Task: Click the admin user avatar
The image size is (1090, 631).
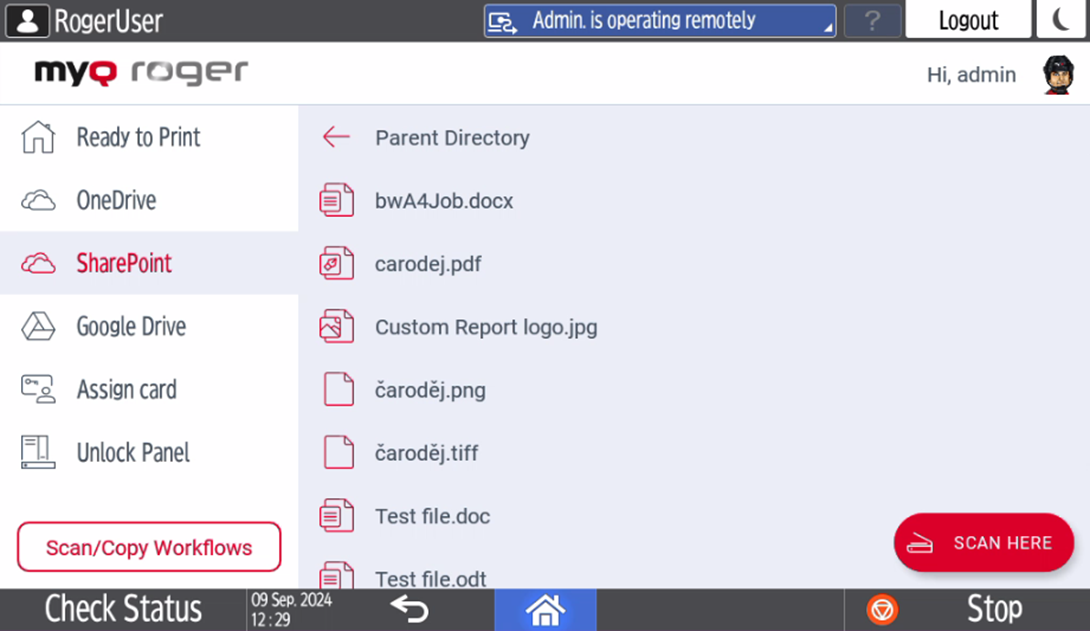Action: (x=1057, y=75)
